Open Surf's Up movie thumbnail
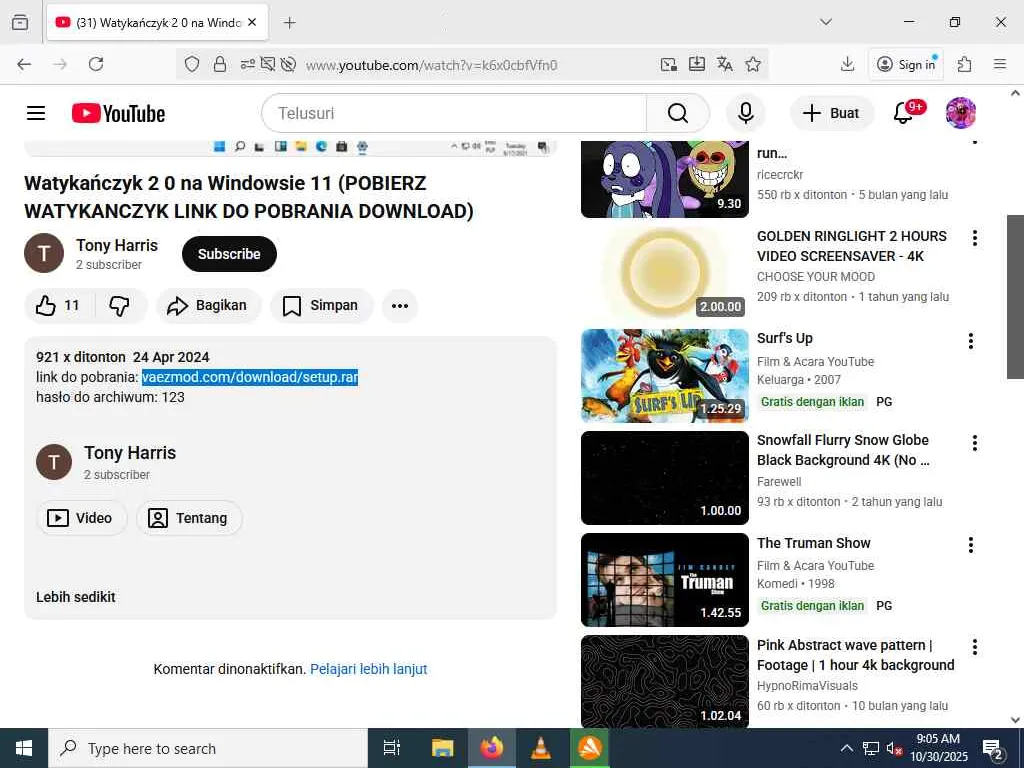 (x=665, y=376)
